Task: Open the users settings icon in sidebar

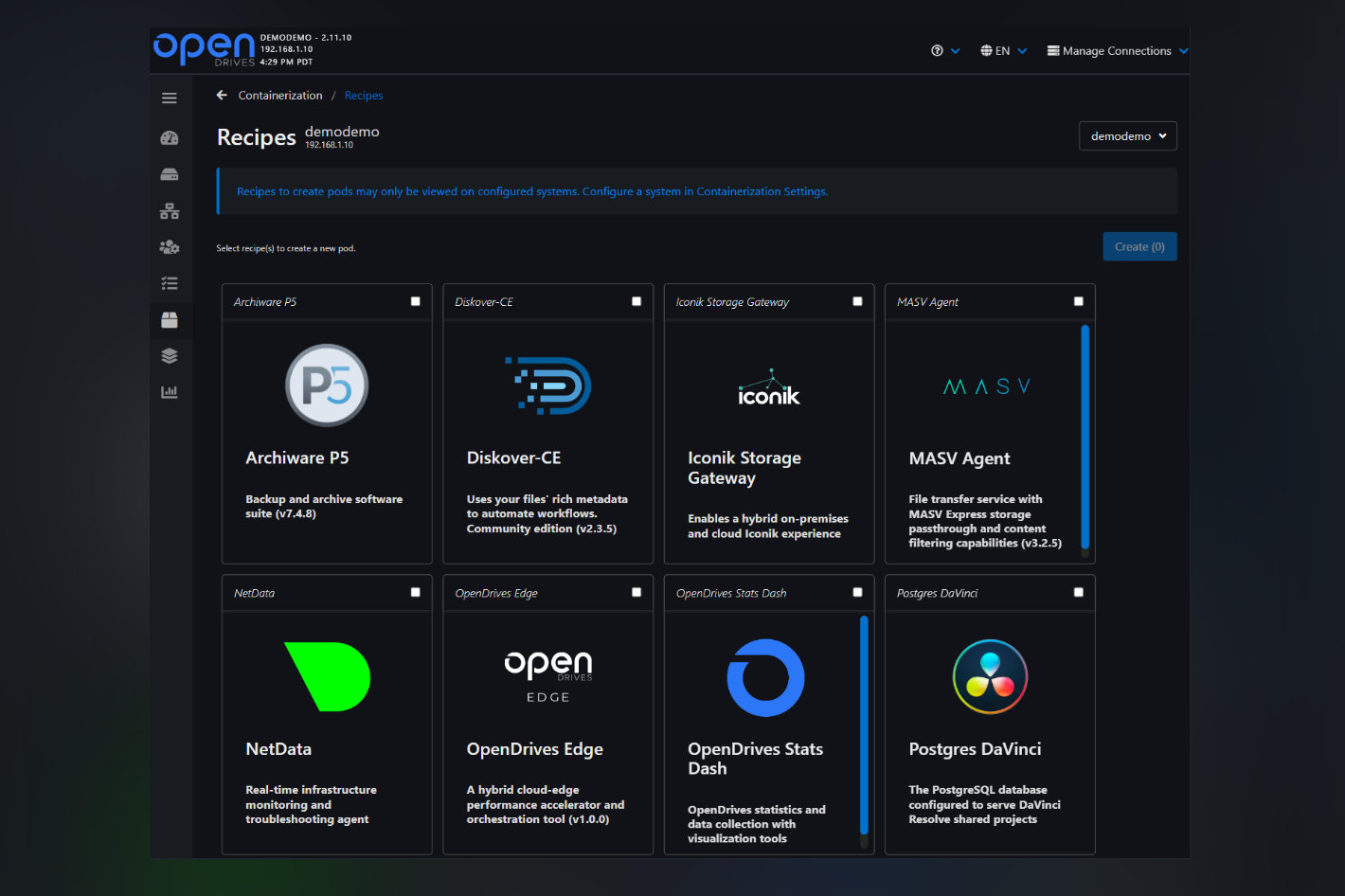Action: coord(170,247)
